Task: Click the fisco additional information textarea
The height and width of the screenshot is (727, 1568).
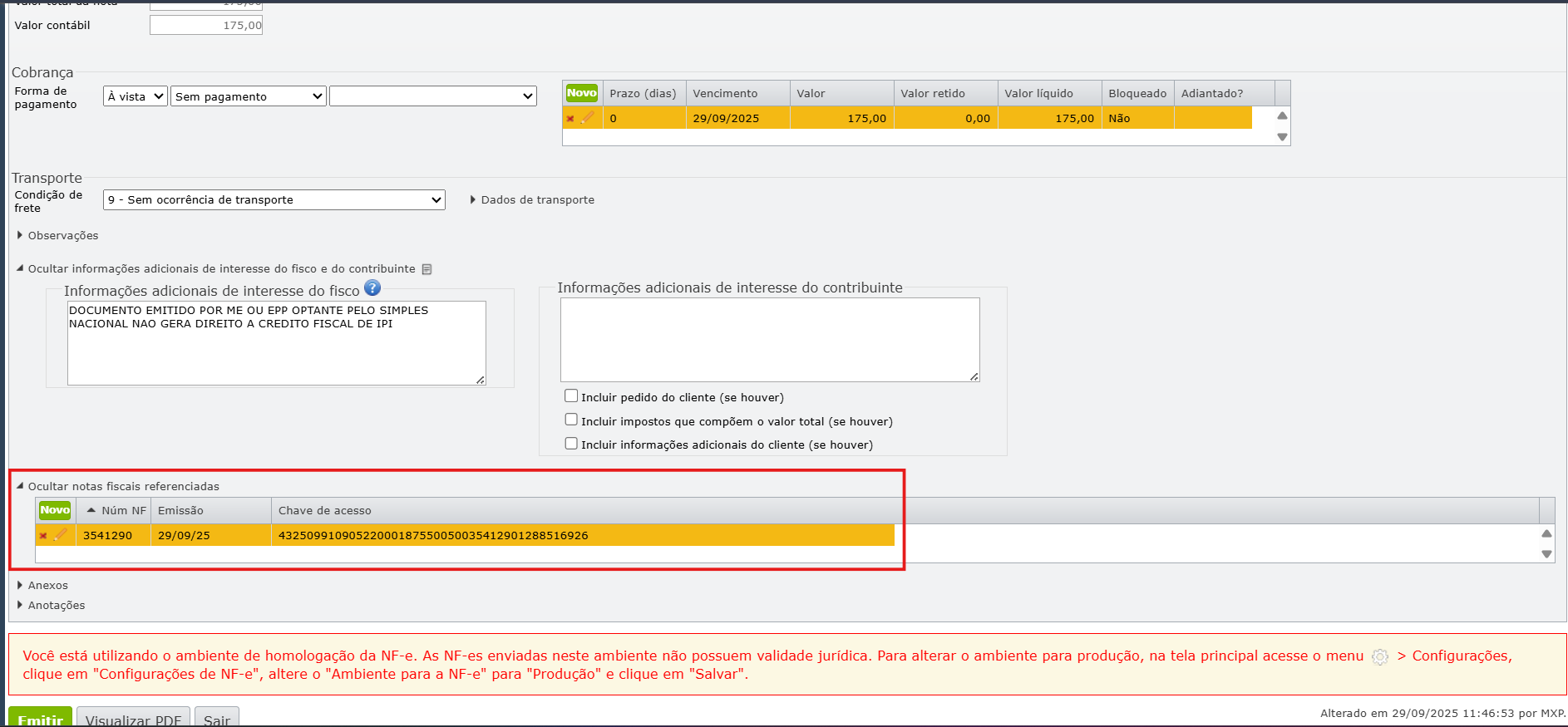Action: point(277,343)
